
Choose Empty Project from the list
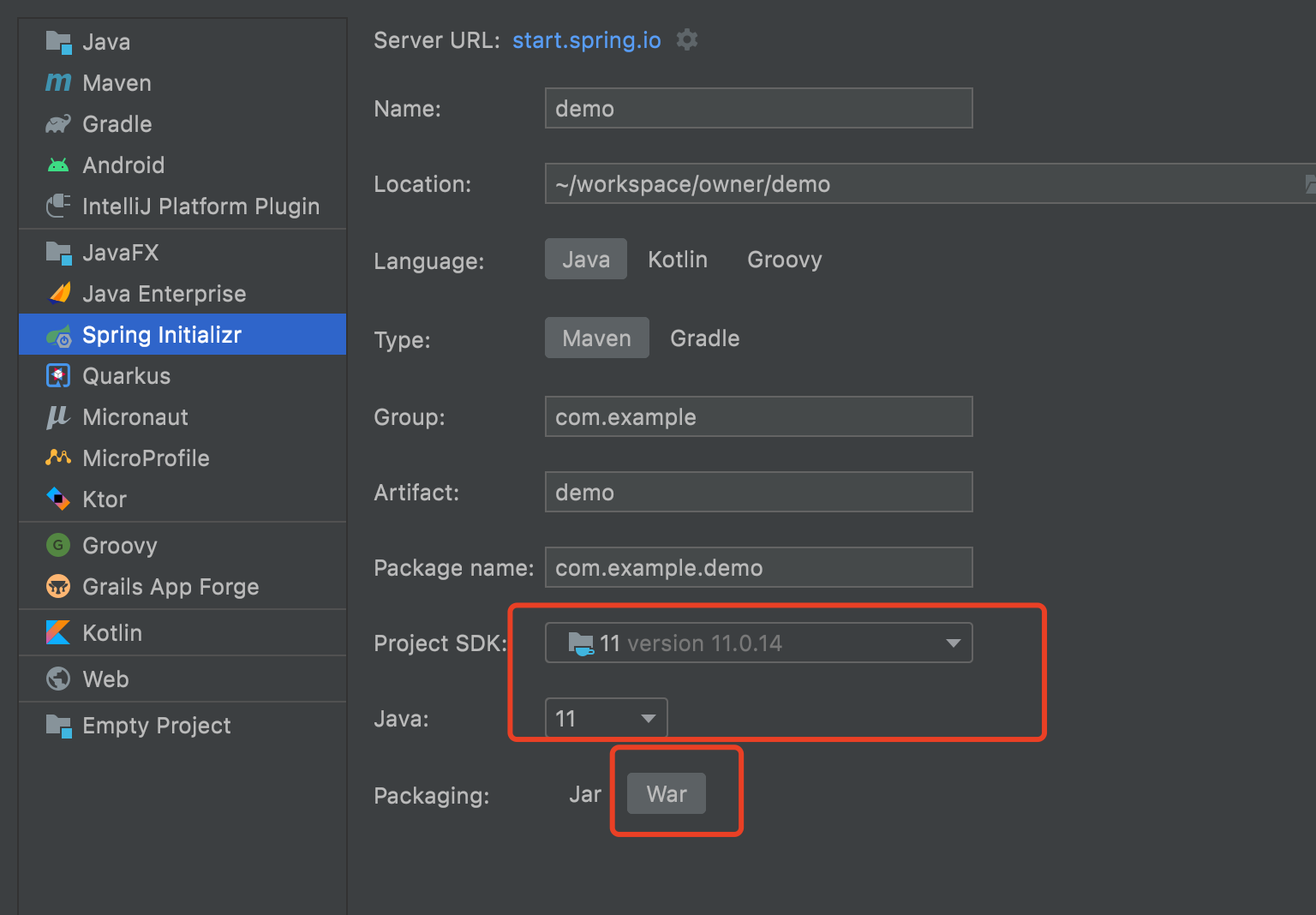[x=156, y=726]
